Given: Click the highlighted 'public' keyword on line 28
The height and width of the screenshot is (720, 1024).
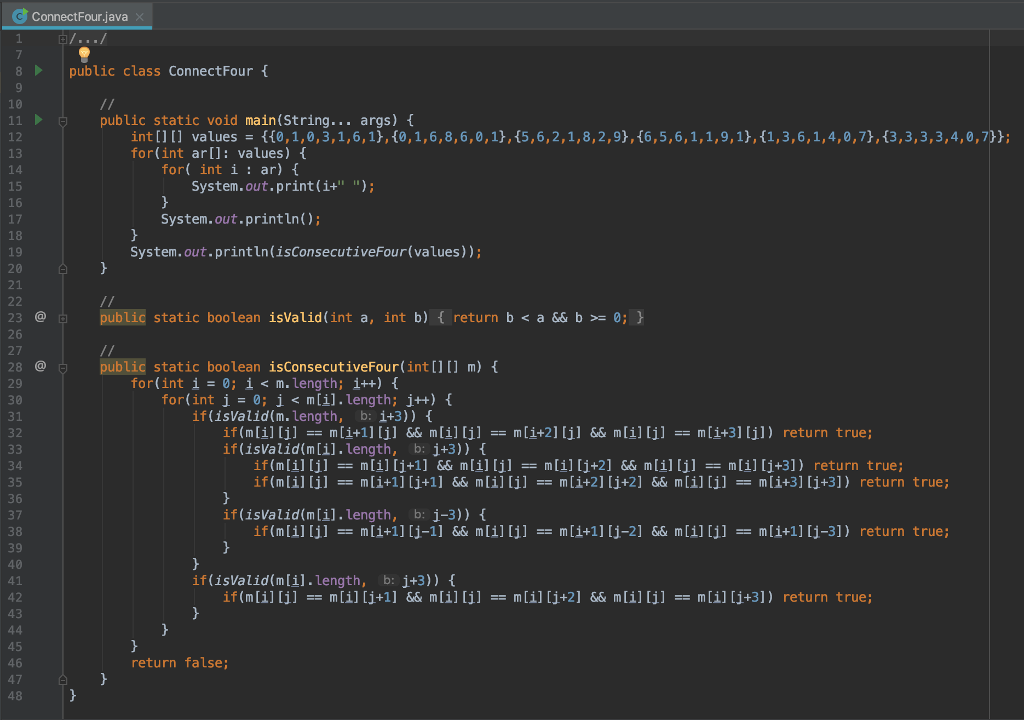Looking at the screenshot, I should 123,367.
